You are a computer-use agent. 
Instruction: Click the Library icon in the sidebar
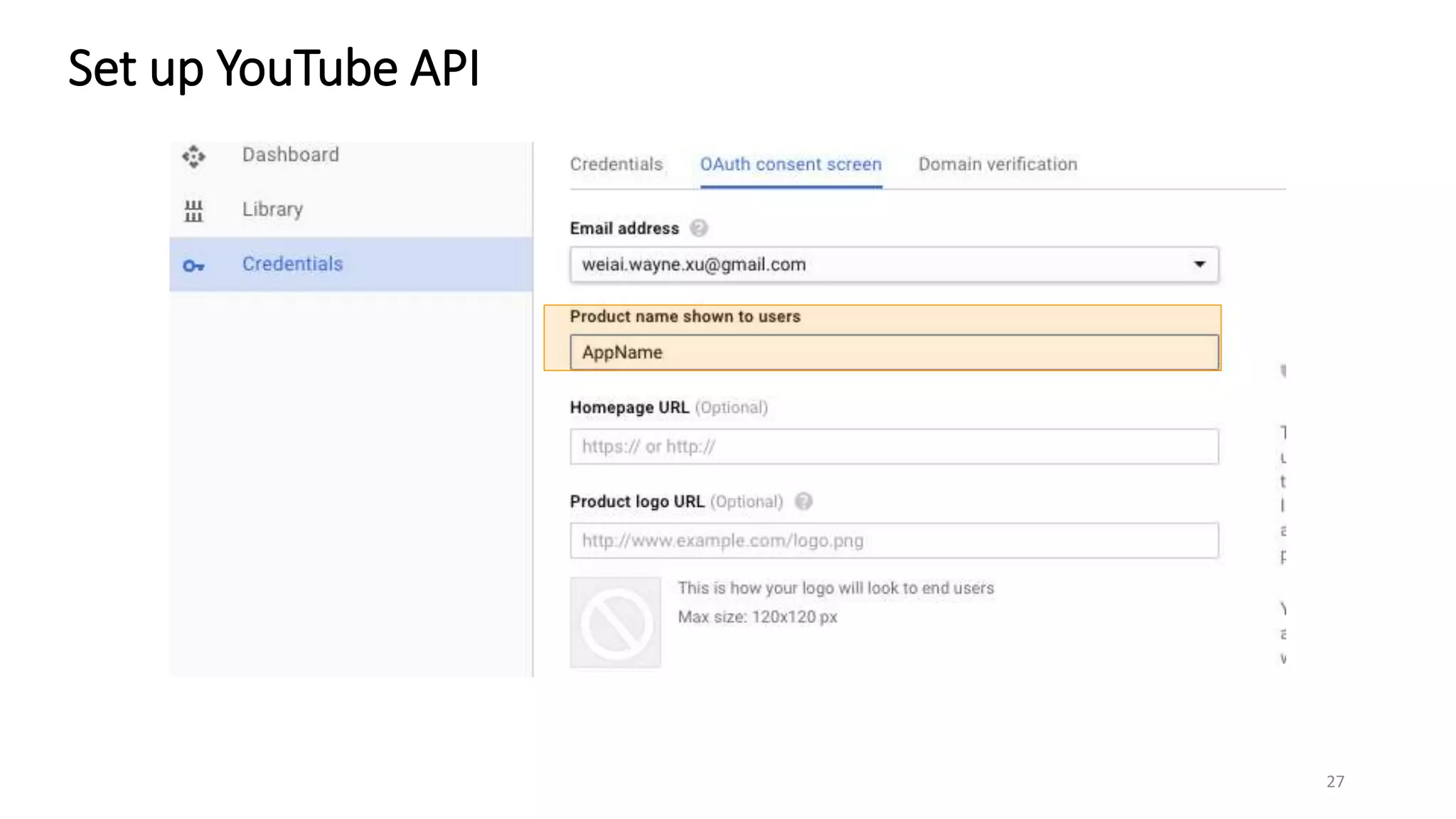coord(193,210)
